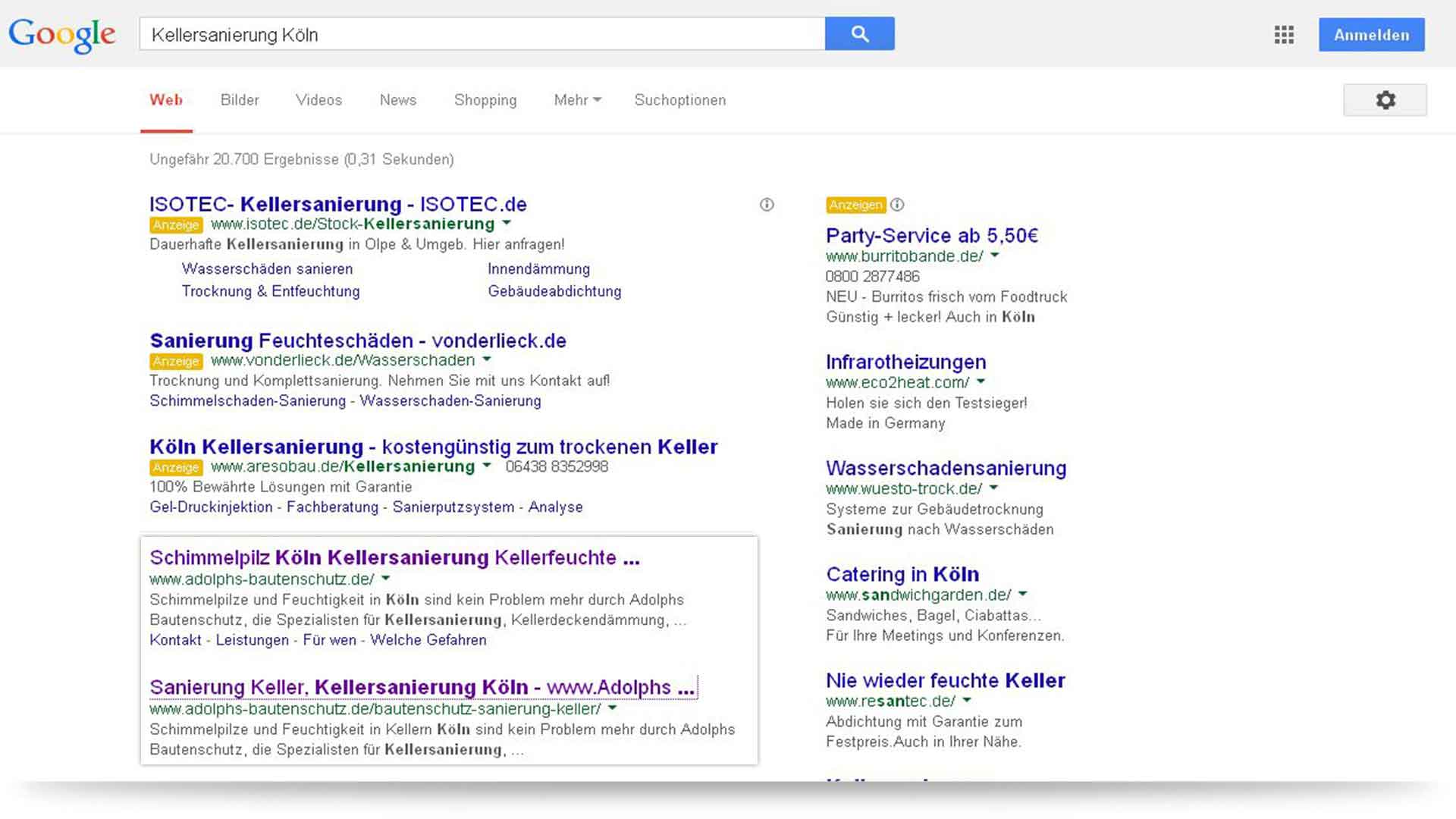Viewport: 1456px width, 819px height.
Task: Switch to the News tab
Action: (398, 100)
